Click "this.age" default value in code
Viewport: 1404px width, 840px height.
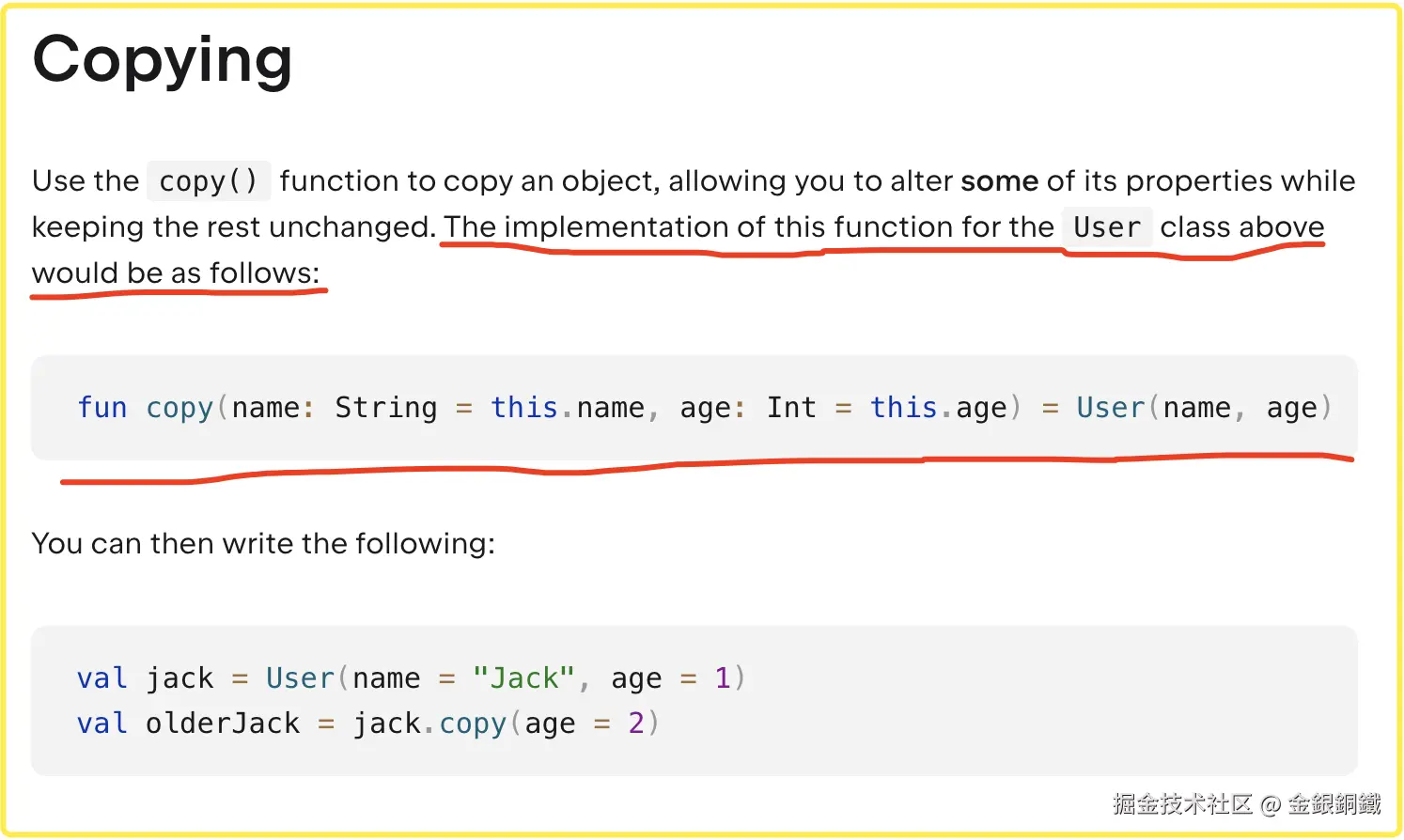[938, 408]
